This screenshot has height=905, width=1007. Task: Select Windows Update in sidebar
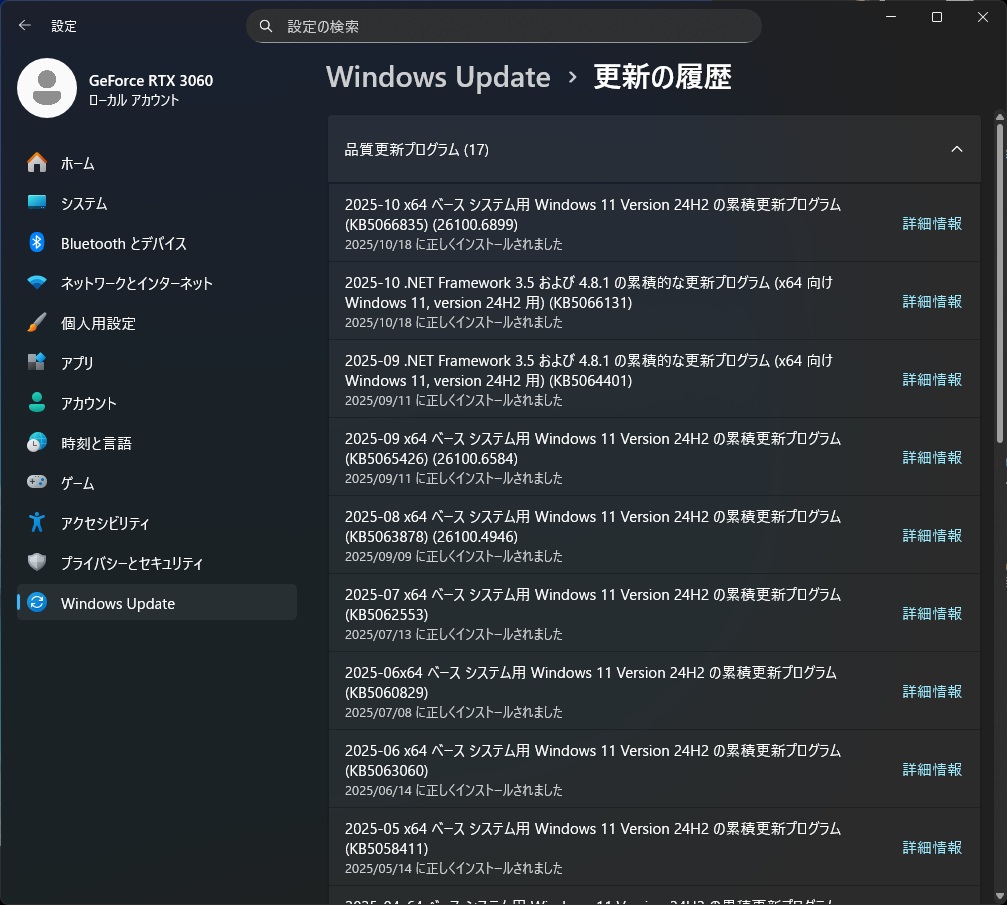click(157, 603)
